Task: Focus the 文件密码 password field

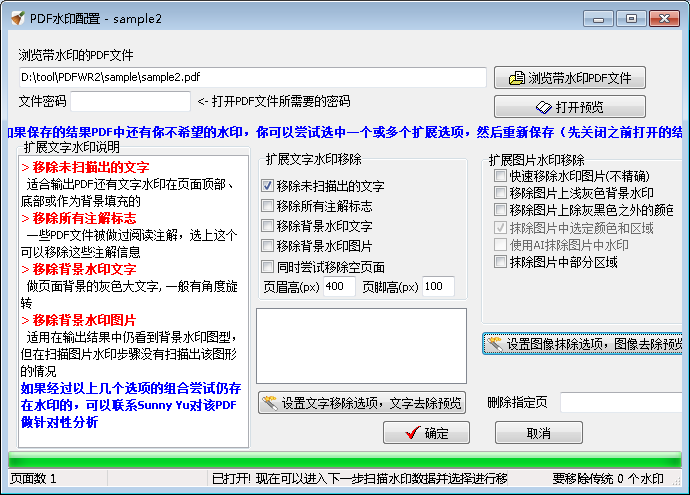Action: point(131,102)
